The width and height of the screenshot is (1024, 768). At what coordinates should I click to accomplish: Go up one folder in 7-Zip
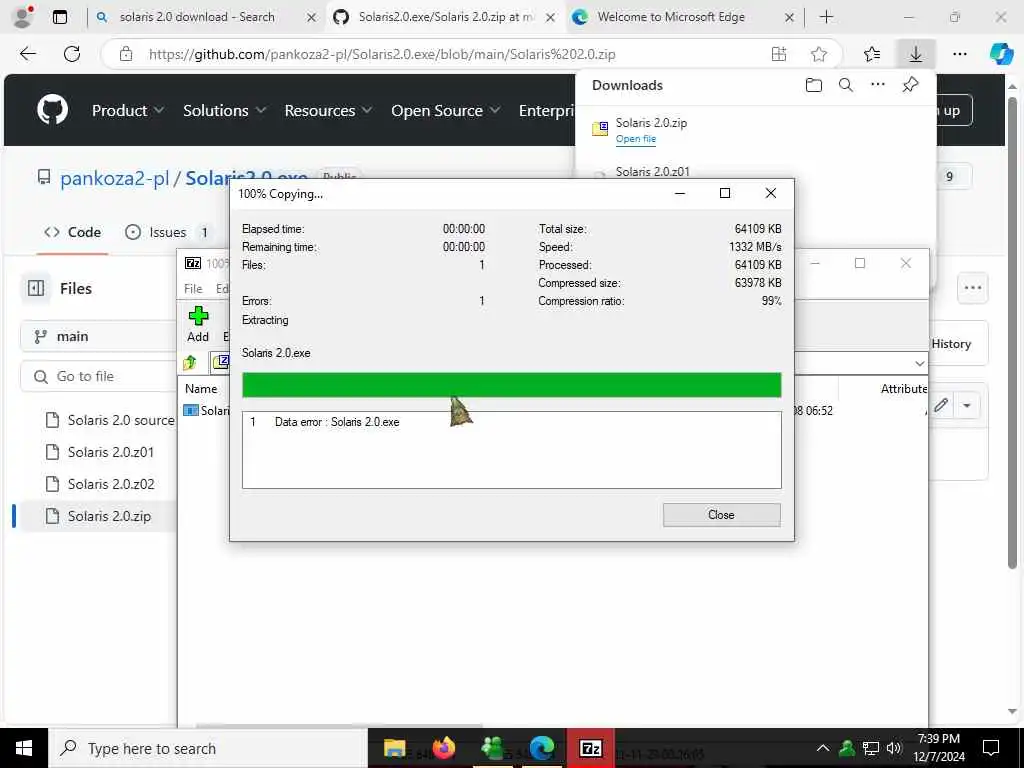[190, 362]
